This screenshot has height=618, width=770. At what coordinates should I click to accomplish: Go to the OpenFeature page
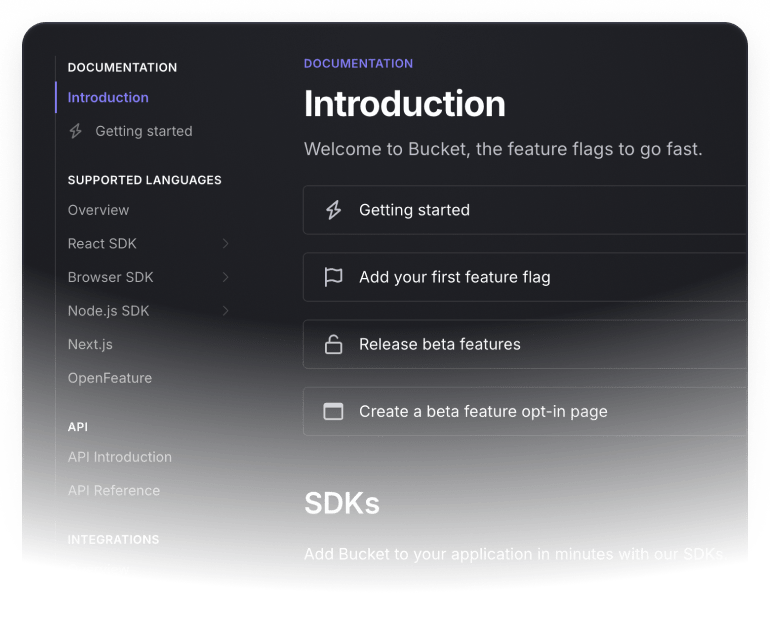[x=110, y=378]
